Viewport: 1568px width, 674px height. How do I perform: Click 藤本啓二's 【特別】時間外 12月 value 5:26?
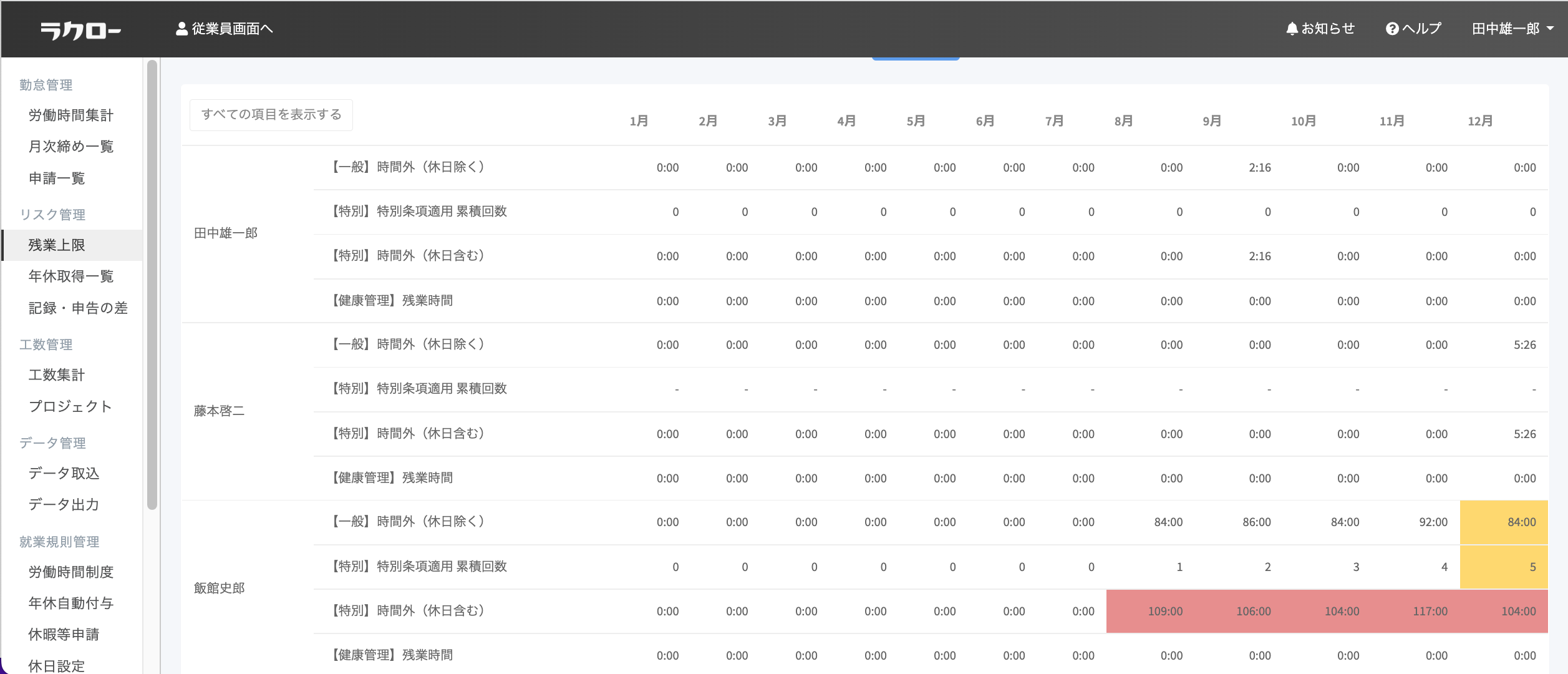1525,434
